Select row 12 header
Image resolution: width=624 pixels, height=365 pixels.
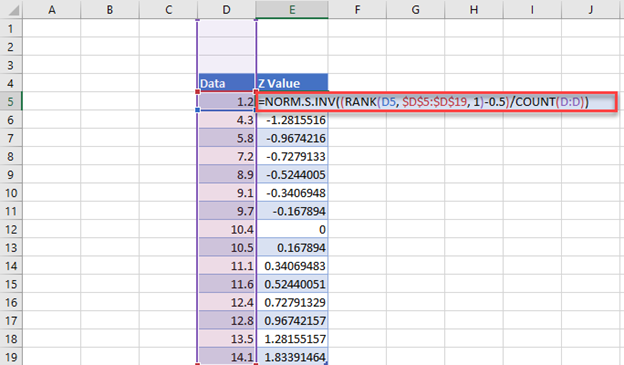pos(11,229)
